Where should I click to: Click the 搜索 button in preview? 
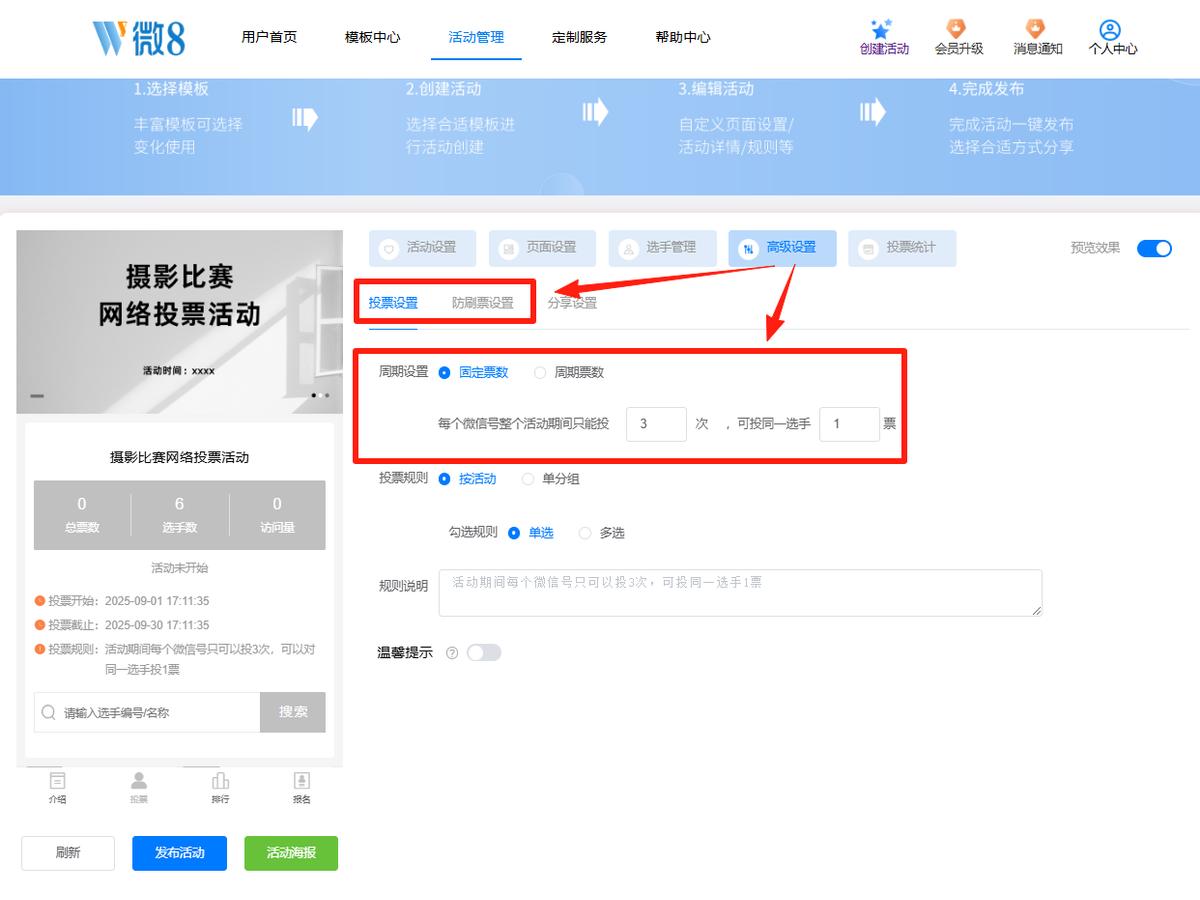[293, 712]
